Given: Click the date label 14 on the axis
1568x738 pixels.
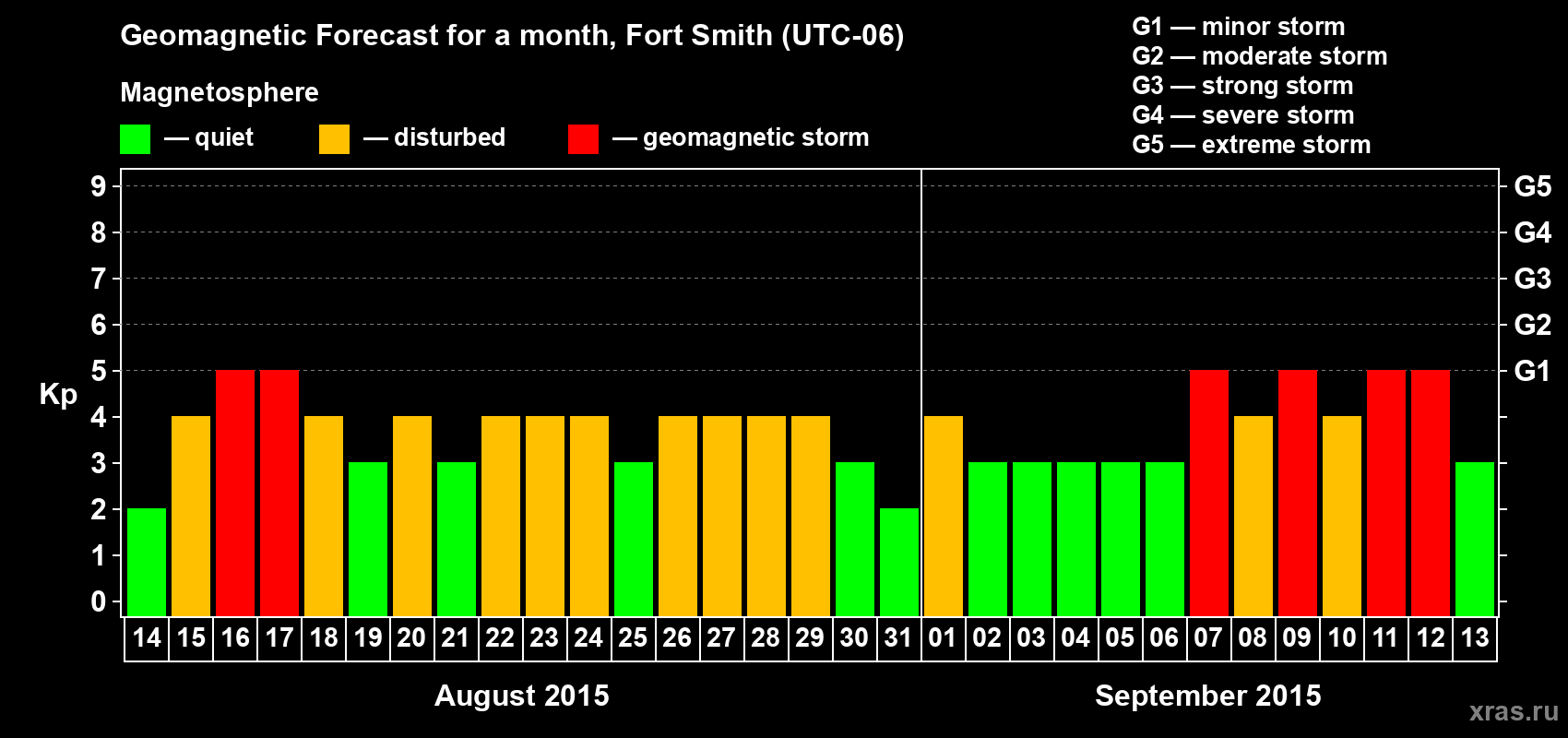Looking at the screenshot, I should (x=147, y=638).
